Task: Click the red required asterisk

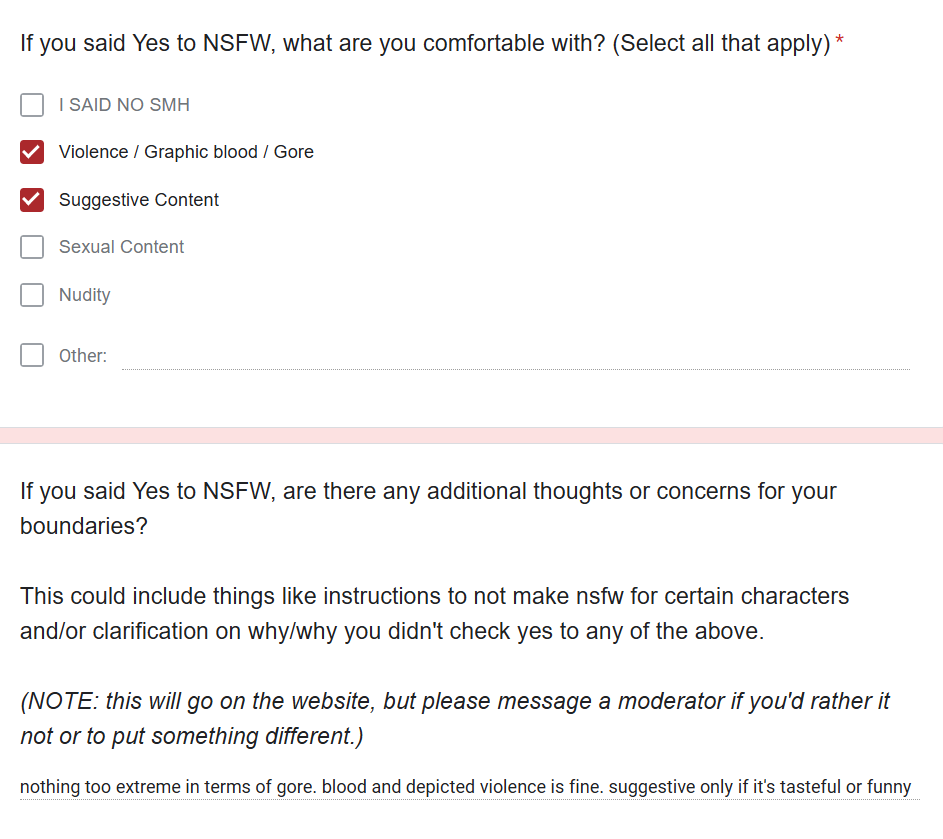Action: tap(840, 43)
